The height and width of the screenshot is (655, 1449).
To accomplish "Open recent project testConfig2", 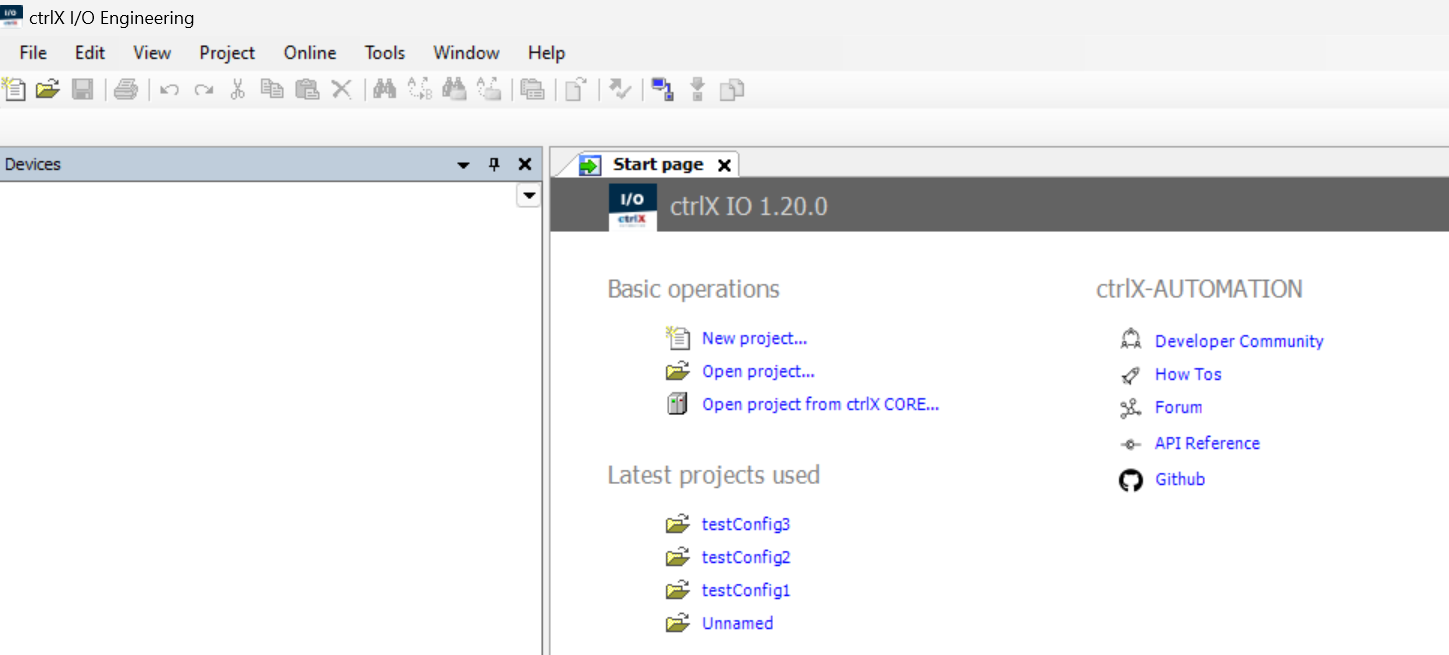I will [x=746, y=557].
